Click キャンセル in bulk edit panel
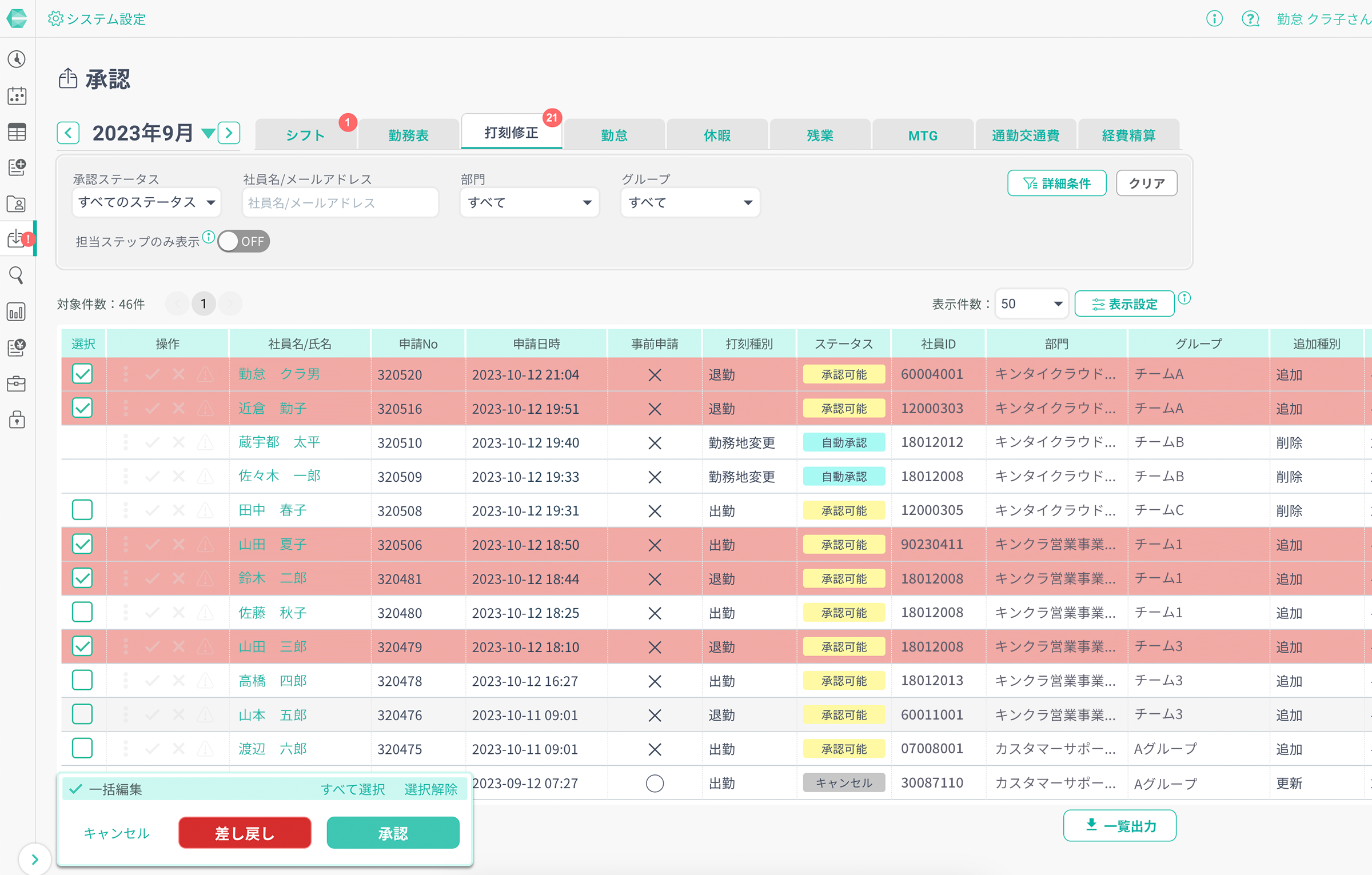This screenshot has height=875, width=1372. [x=116, y=833]
